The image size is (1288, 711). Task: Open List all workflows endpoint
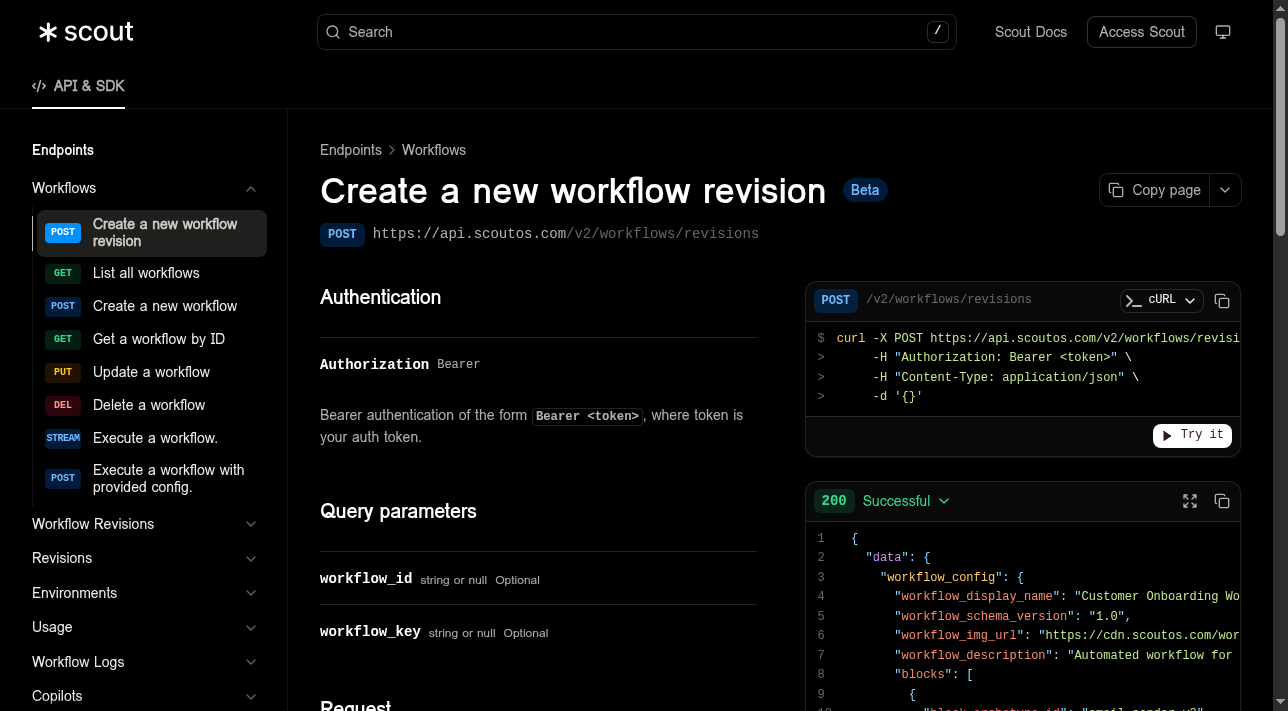[152, 273]
